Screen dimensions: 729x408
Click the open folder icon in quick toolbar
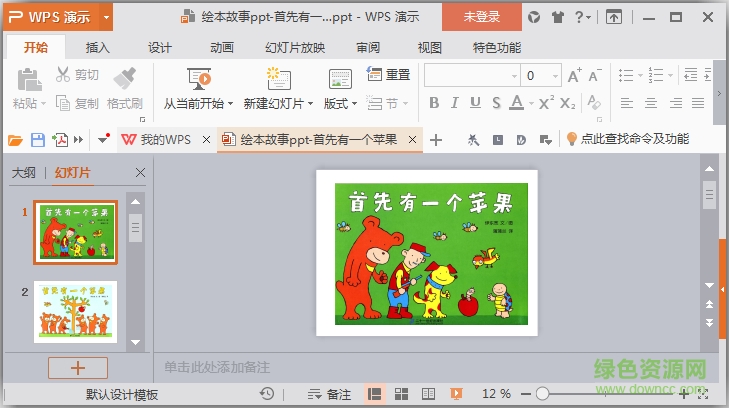click(15, 139)
